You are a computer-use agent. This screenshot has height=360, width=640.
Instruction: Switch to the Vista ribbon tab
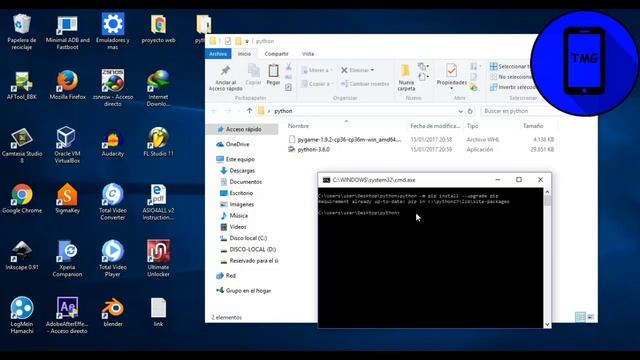(x=308, y=54)
